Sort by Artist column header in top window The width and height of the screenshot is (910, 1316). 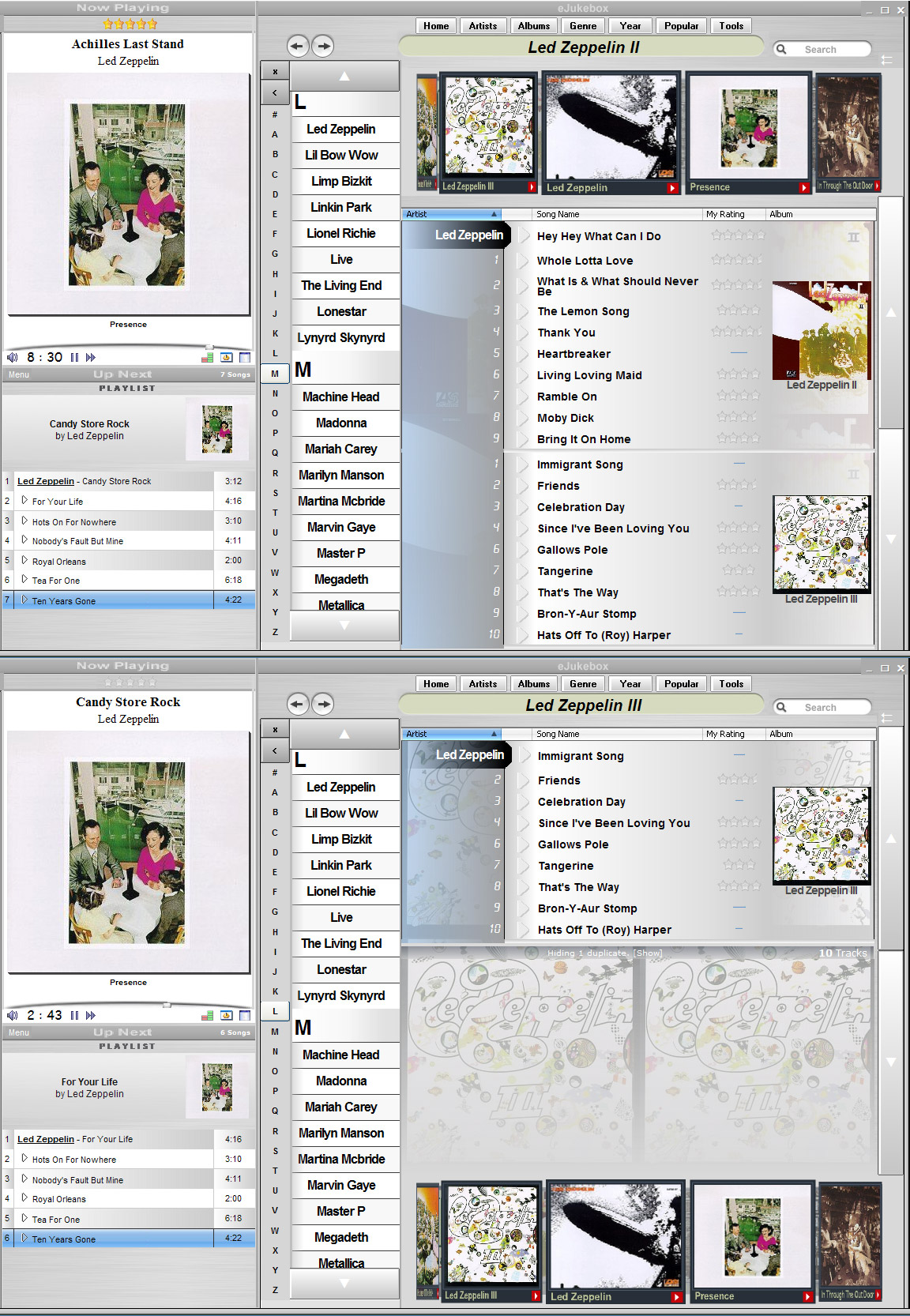(x=451, y=214)
